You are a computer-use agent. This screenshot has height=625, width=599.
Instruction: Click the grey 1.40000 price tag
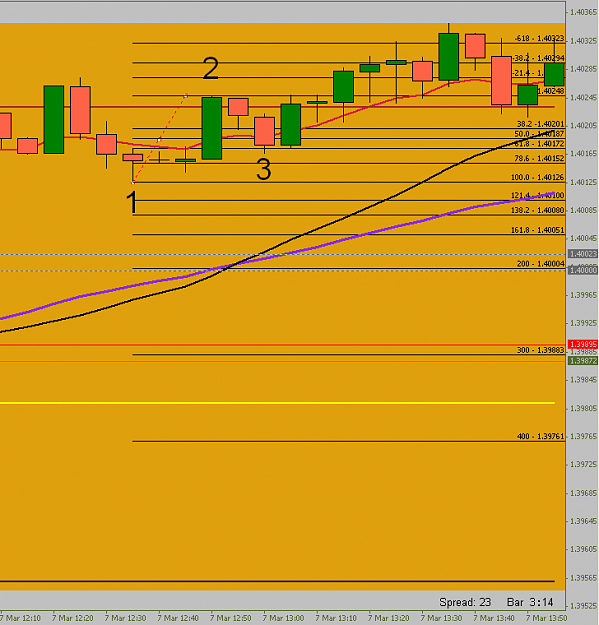click(583, 270)
